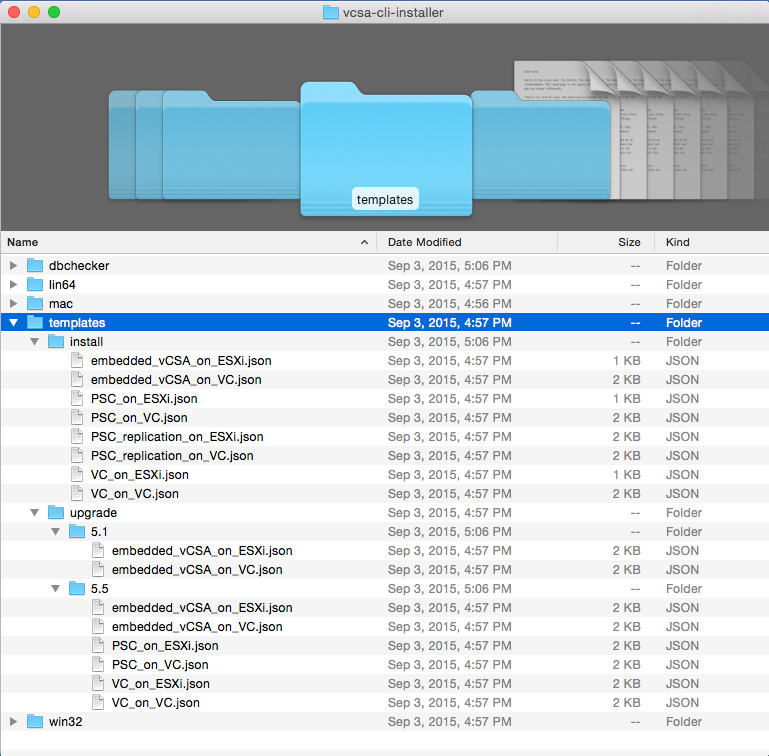This screenshot has width=769, height=756.
Task: Select VC_on_ESXi.json under install
Action: coord(140,475)
